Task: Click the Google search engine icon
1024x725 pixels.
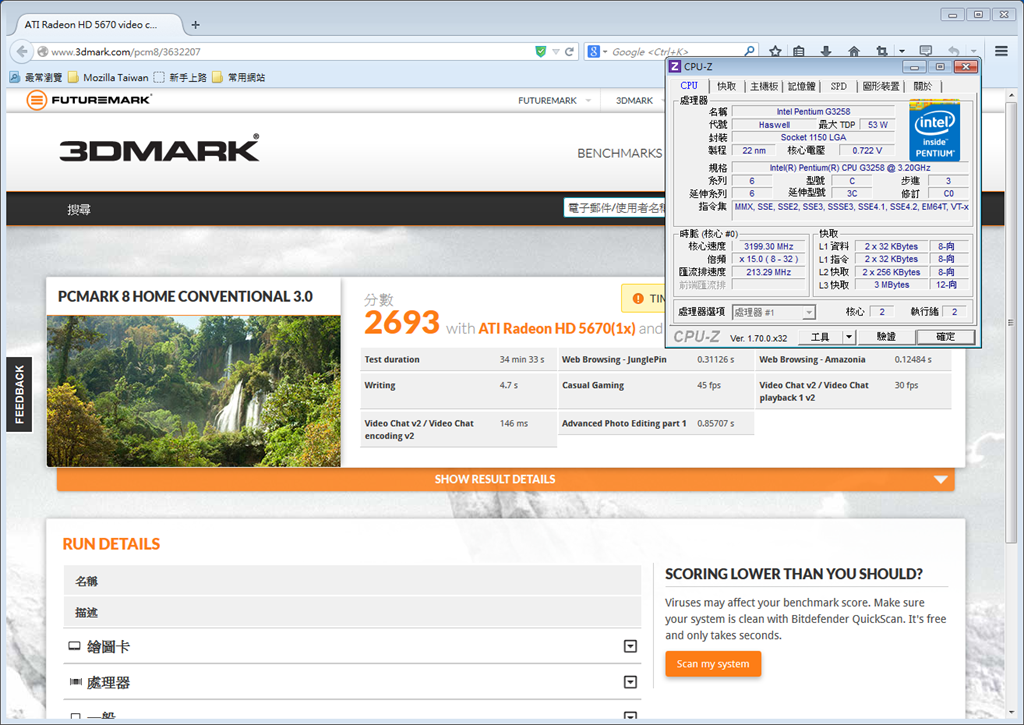Action: [x=594, y=52]
